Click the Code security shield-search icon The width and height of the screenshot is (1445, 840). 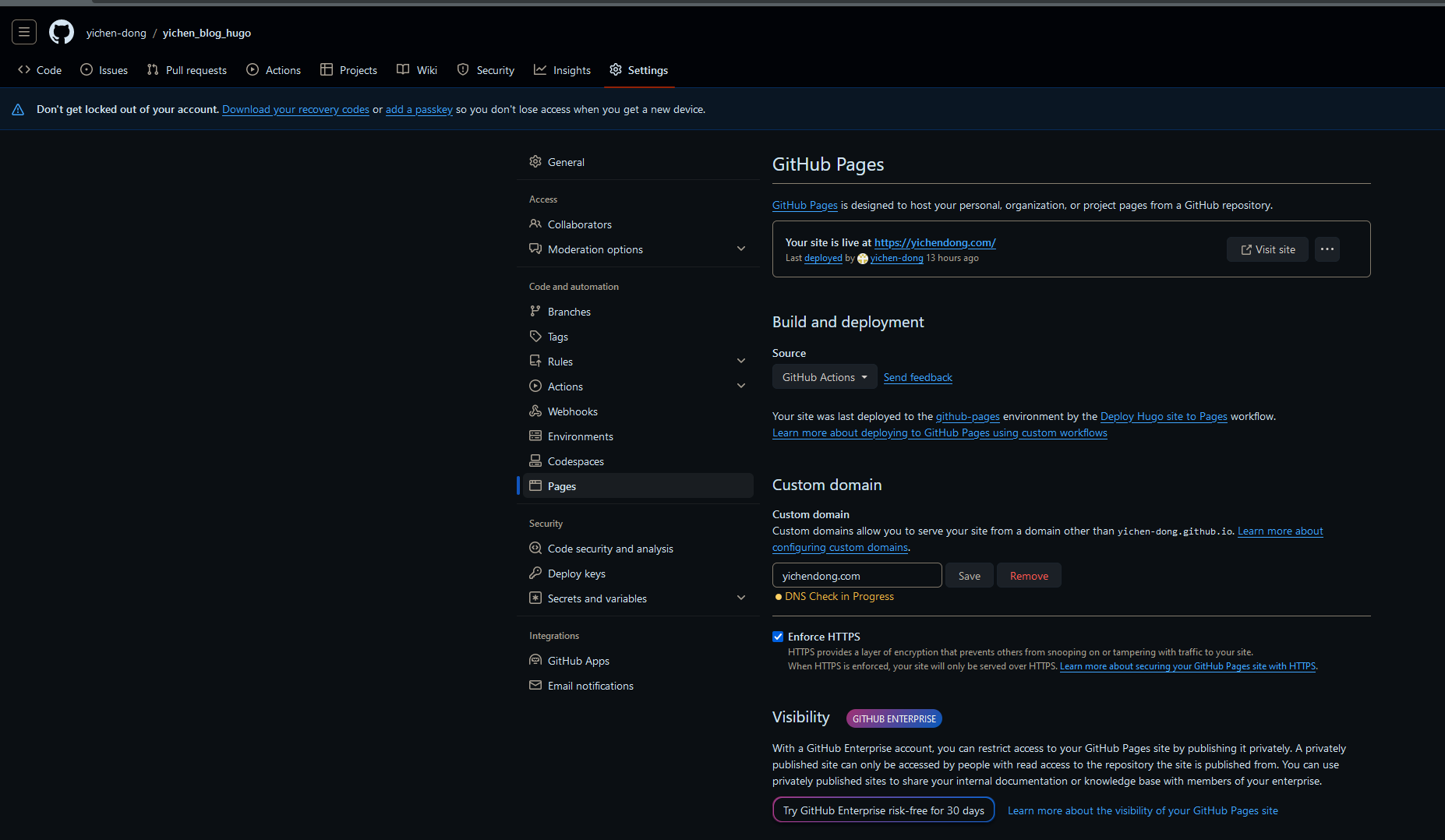(x=535, y=548)
